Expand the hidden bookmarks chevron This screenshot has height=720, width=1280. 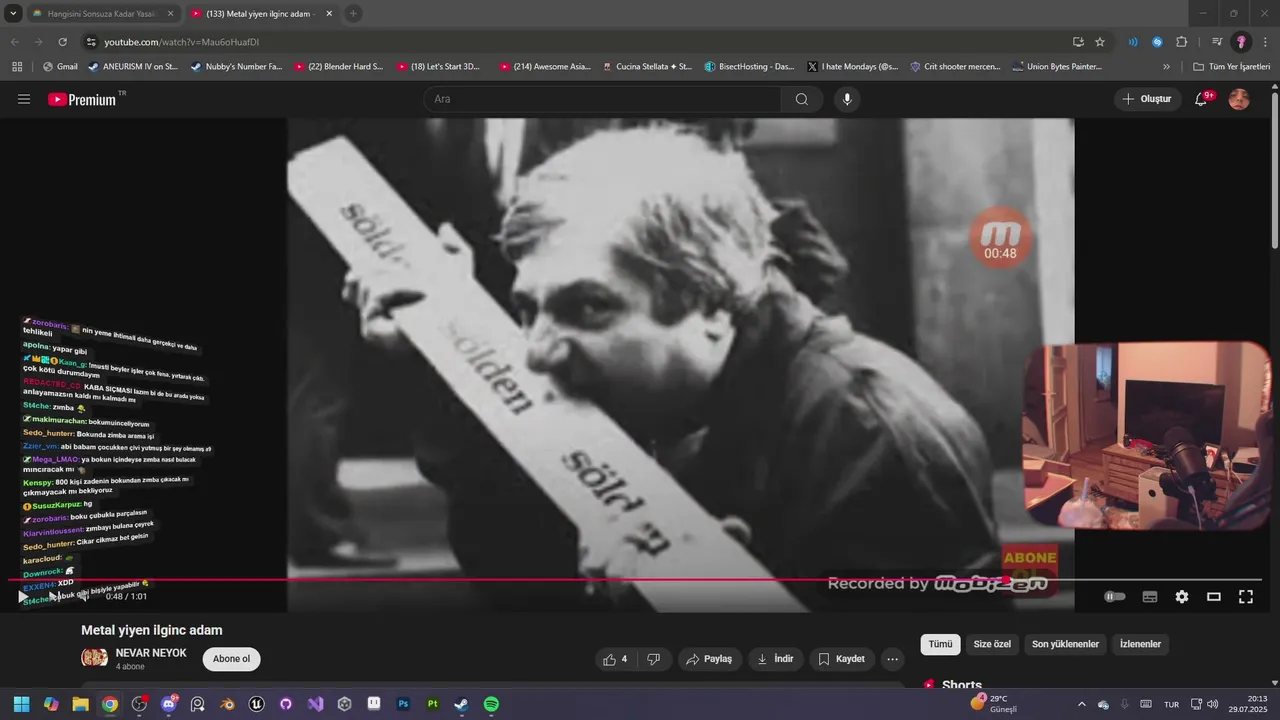(1166, 67)
